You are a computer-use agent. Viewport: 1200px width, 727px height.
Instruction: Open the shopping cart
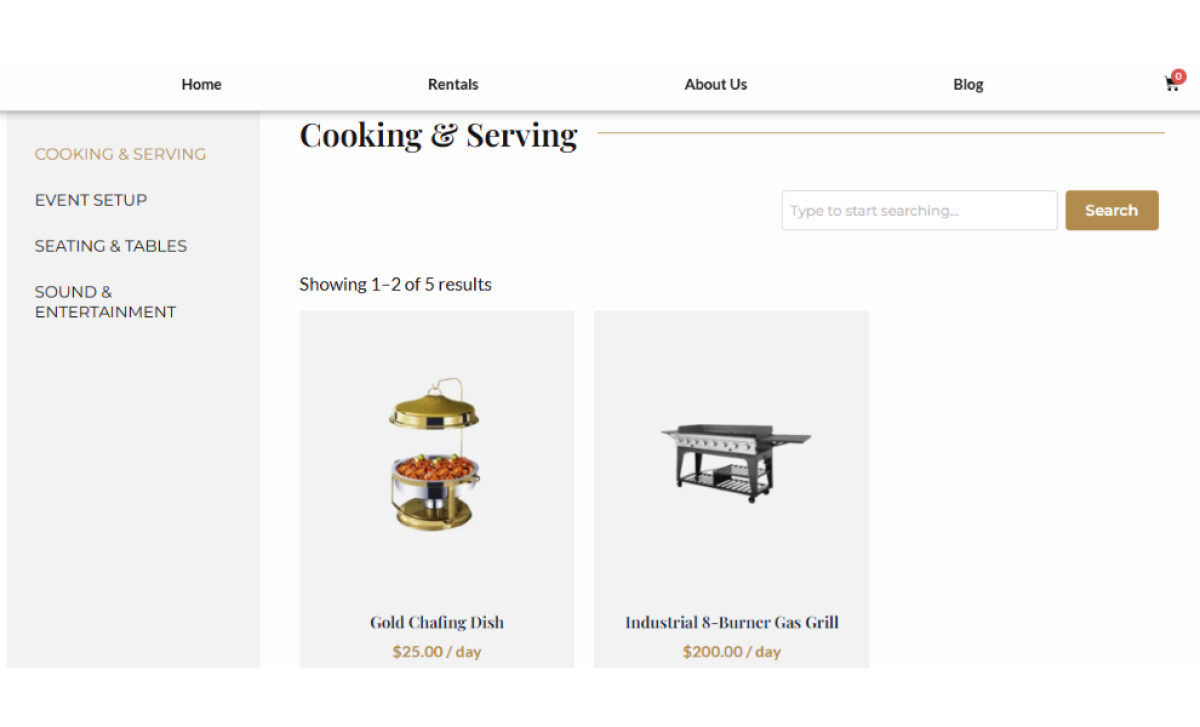coord(1171,85)
